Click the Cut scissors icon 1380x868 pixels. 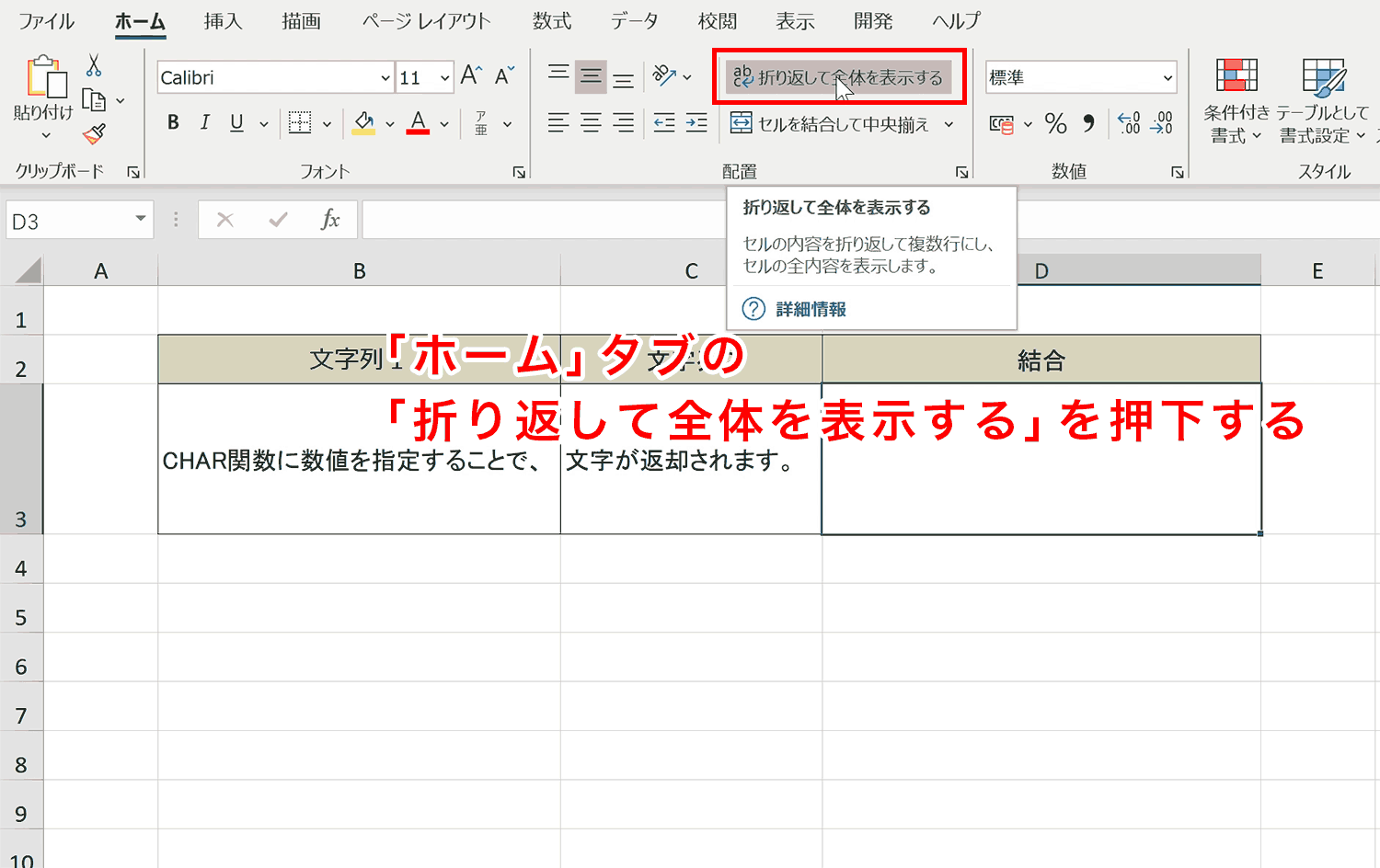(x=94, y=65)
